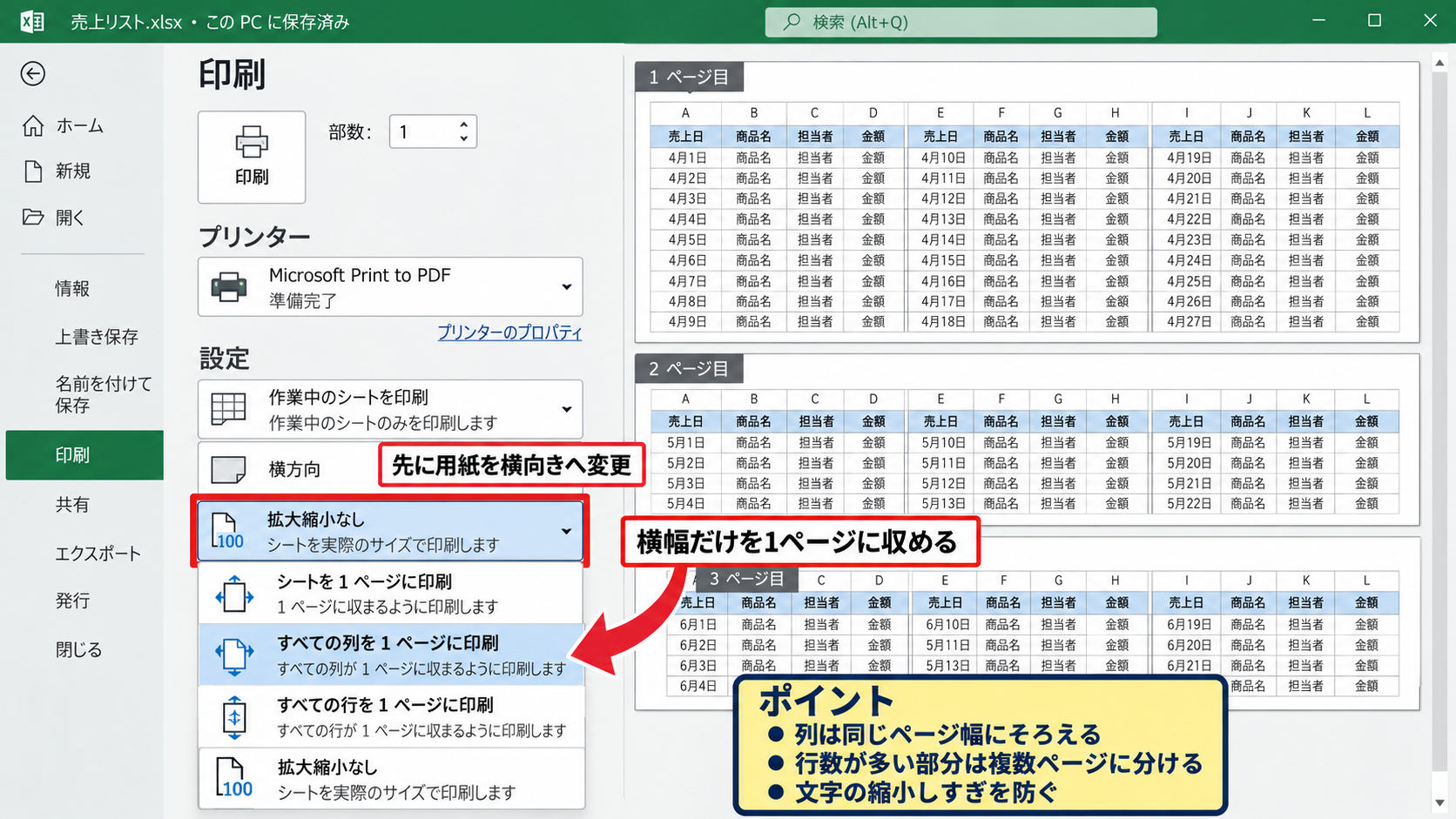The width and height of the screenshot is (1456, 819).
Task: Choose すべての行を 1 ページに印刷 option
Action: (391, 717)
